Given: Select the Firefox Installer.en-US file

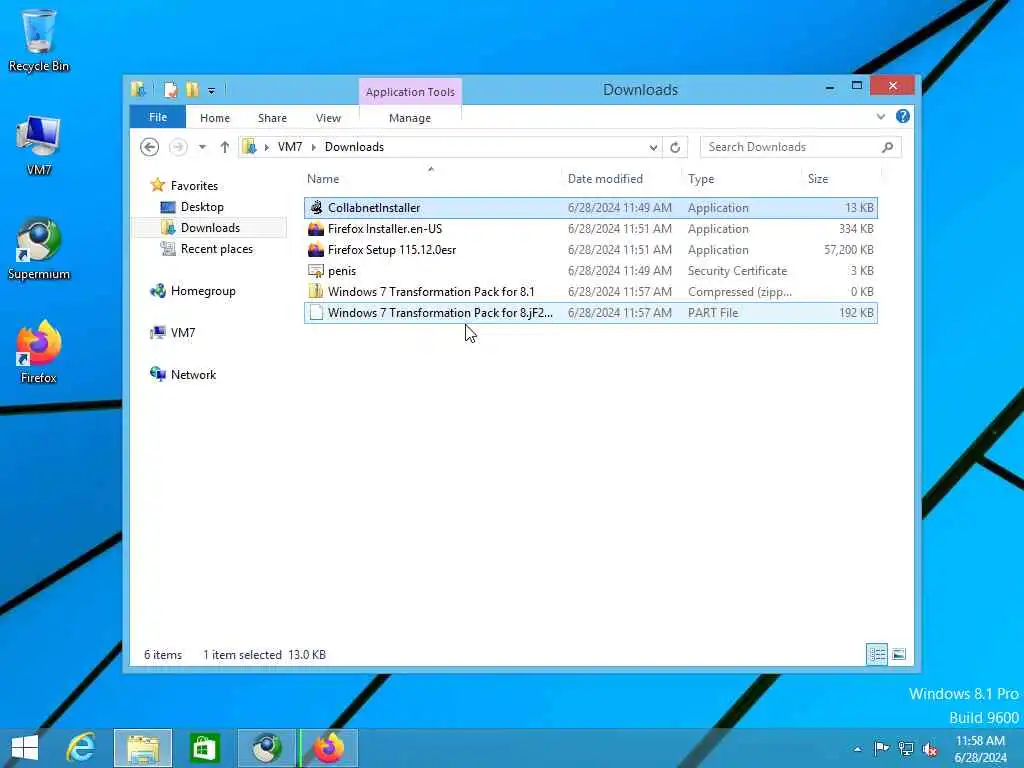Looking at the screenshot, I should click(590, 229).
